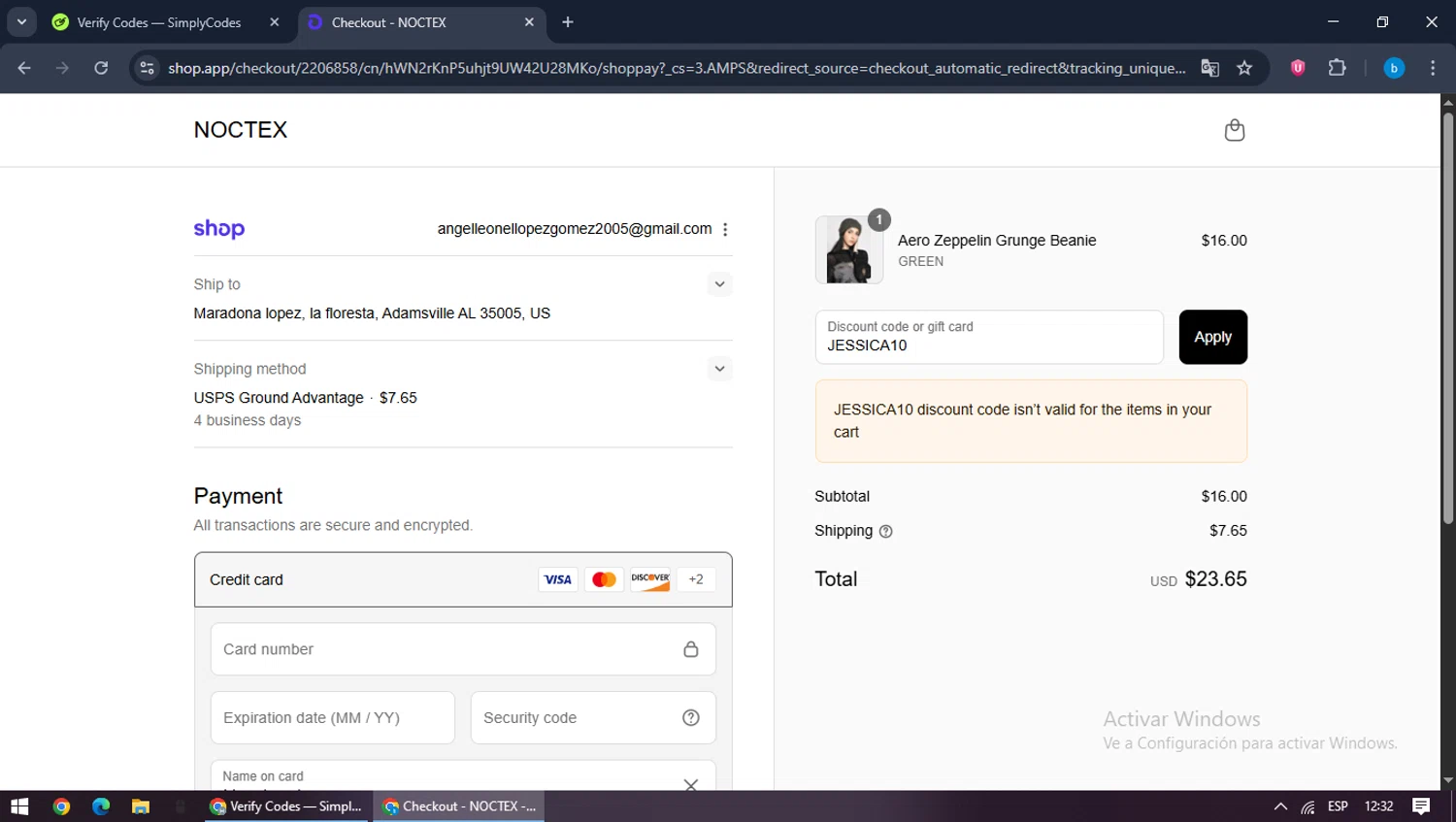Screen dimensions: 1456x822
Task: Open the Chrome three-dot menu
Action: [1433, 68]
